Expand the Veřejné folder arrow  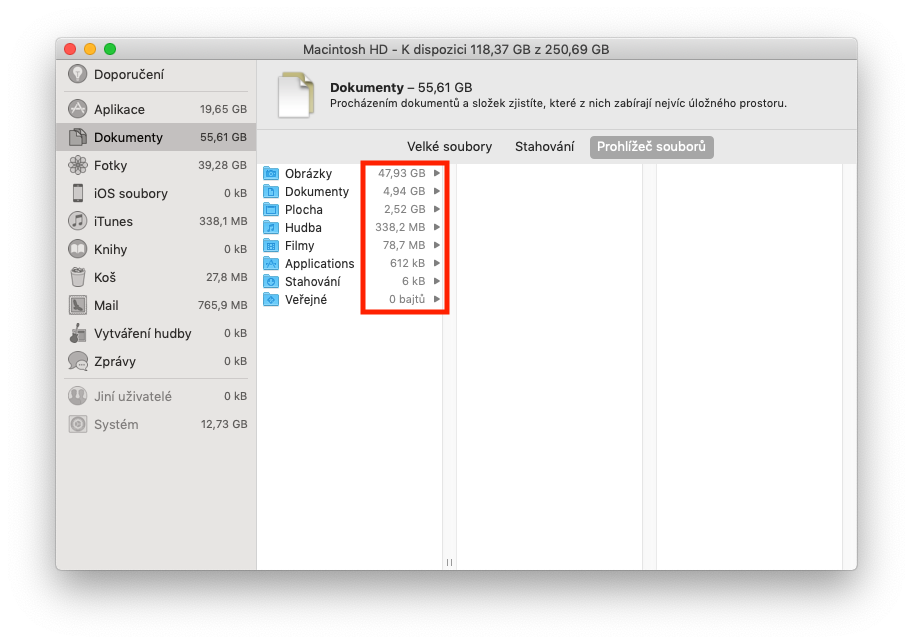[437, 299]
